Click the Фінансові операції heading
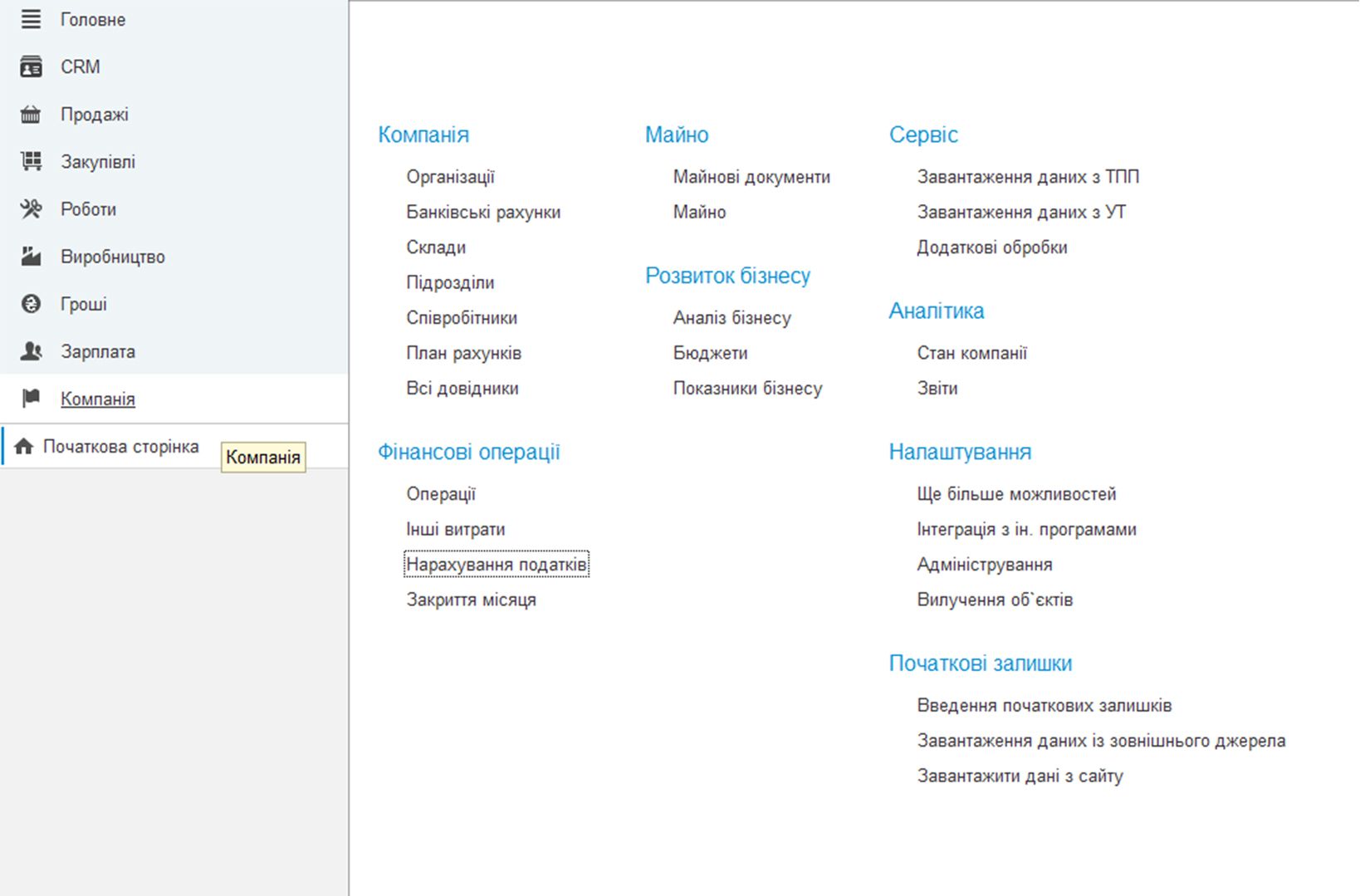Image resolution: width=1360 pixels, height=896 pixels. (x=469, y=452)
